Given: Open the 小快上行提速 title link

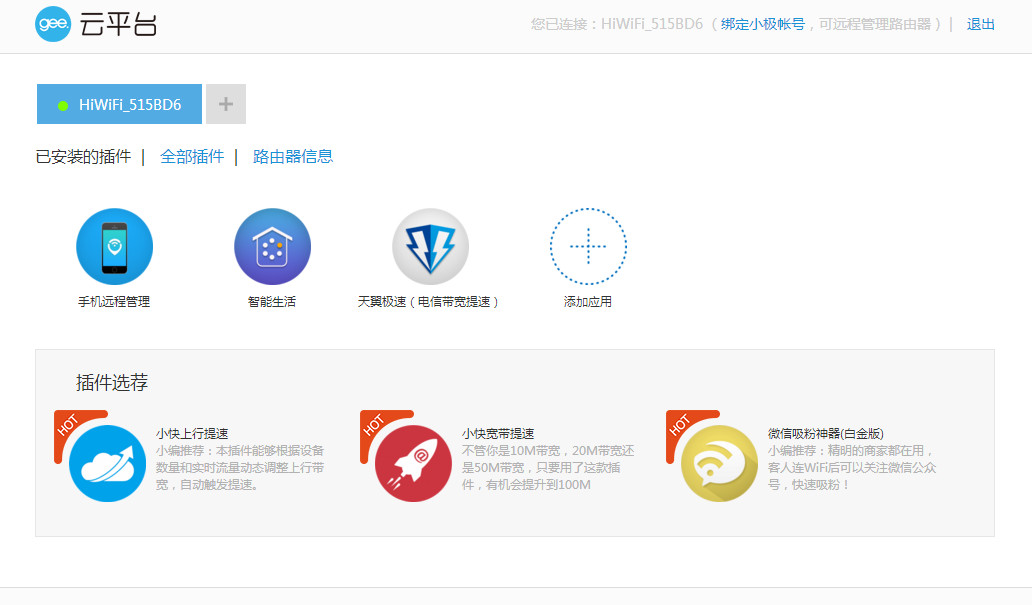Looking at the screenshot, I should point(192,433).
